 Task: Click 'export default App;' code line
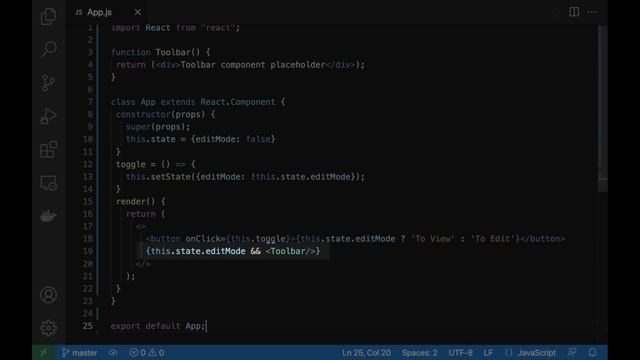click(158, 326)
